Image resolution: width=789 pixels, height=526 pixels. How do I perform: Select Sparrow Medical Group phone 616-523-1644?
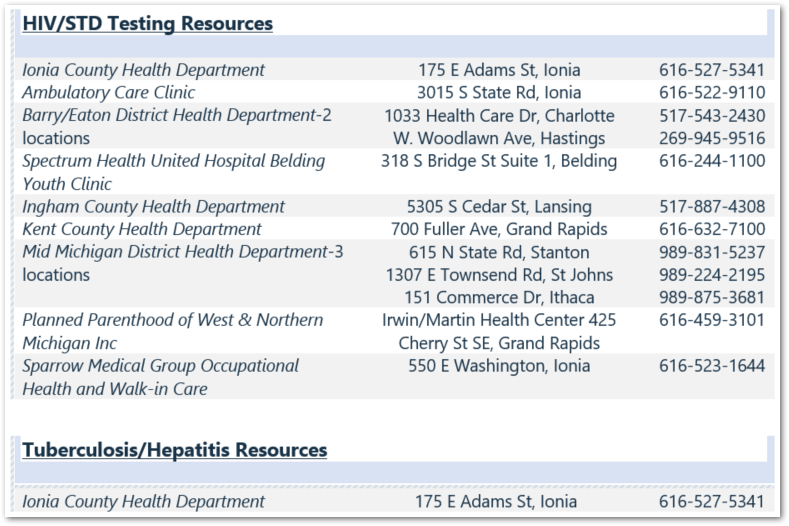[x=711, y=366]
